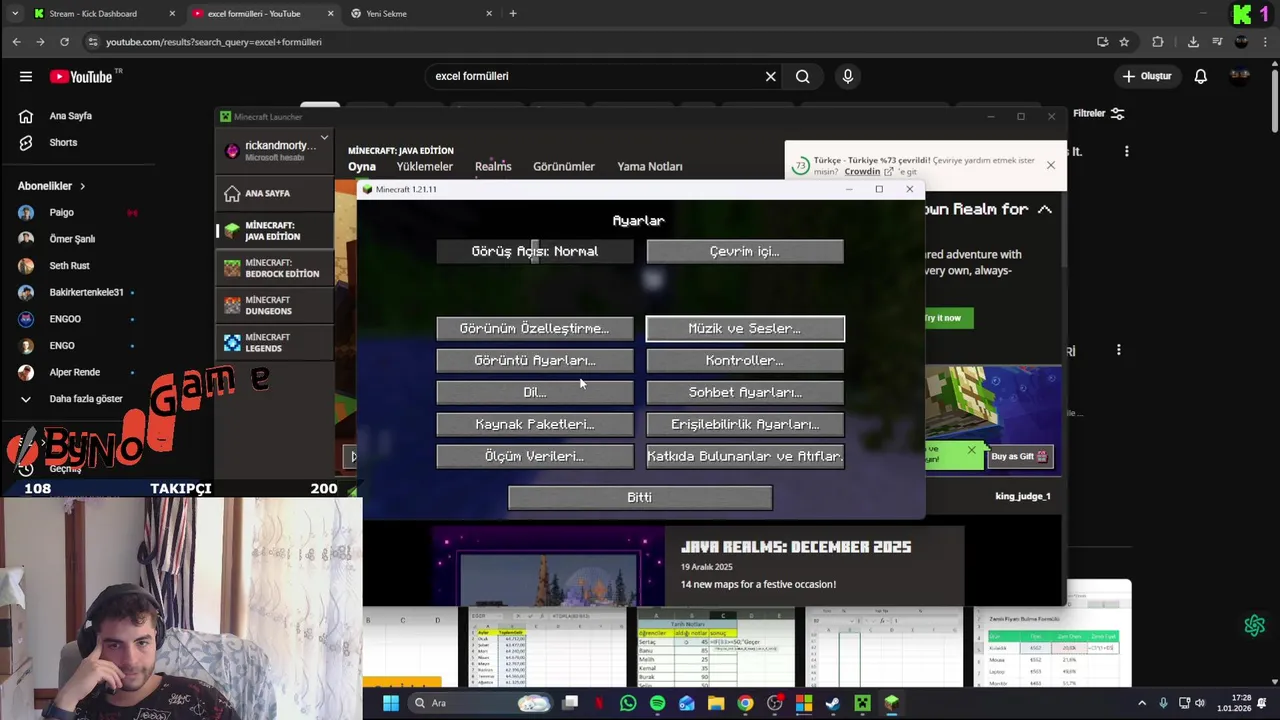Expand the Abonelikler subscriptions section
This screenshot has width=1280, height=720.
pos(51,186)
